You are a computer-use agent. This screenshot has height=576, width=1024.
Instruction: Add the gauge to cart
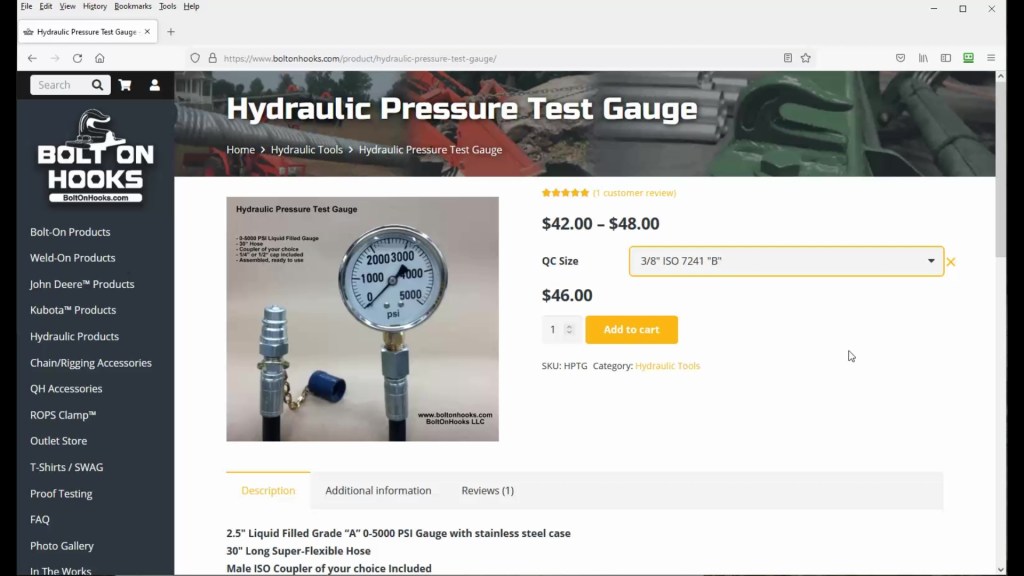click(x=632, y=330)
